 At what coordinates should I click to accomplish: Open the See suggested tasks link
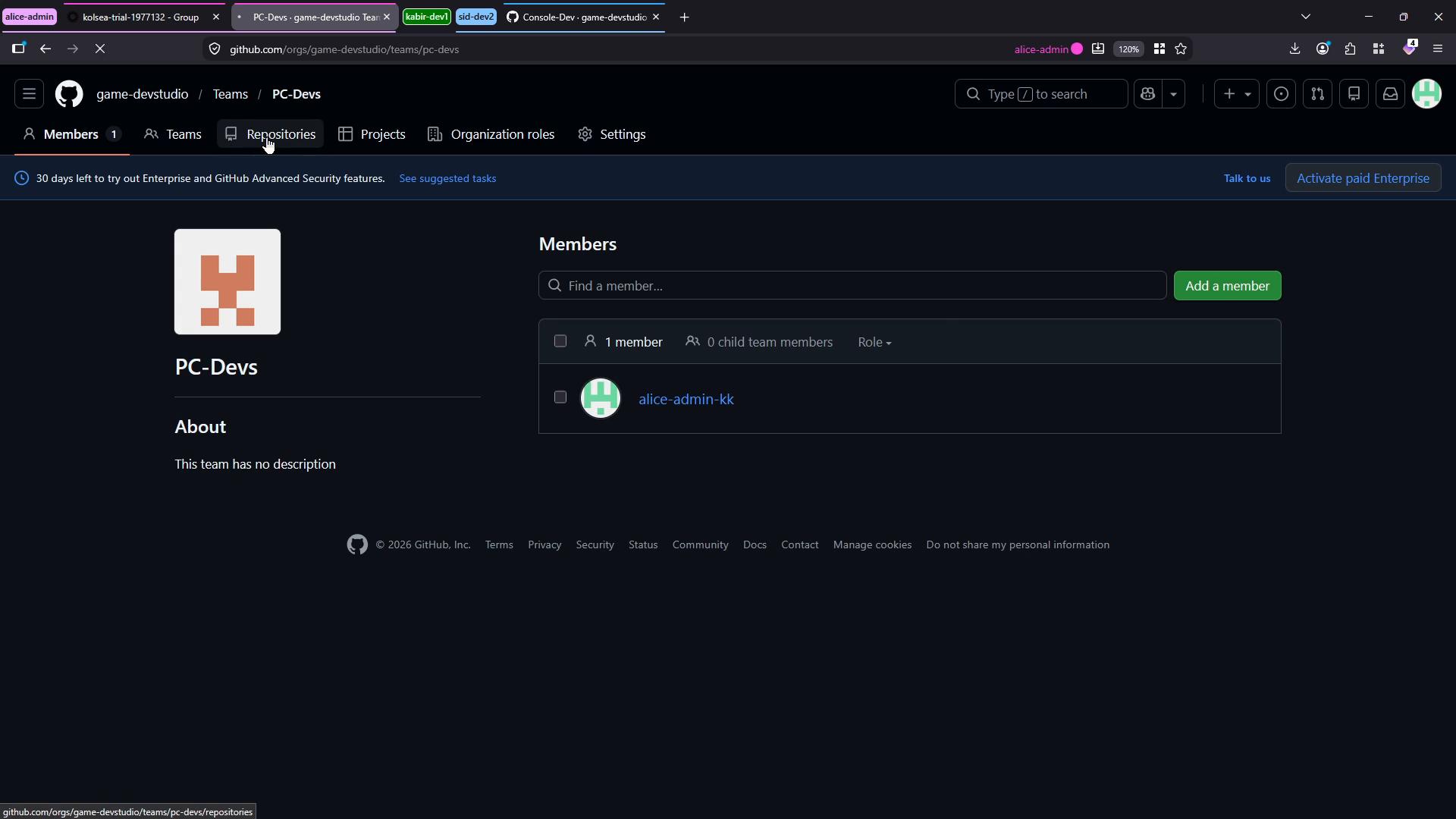447,178
